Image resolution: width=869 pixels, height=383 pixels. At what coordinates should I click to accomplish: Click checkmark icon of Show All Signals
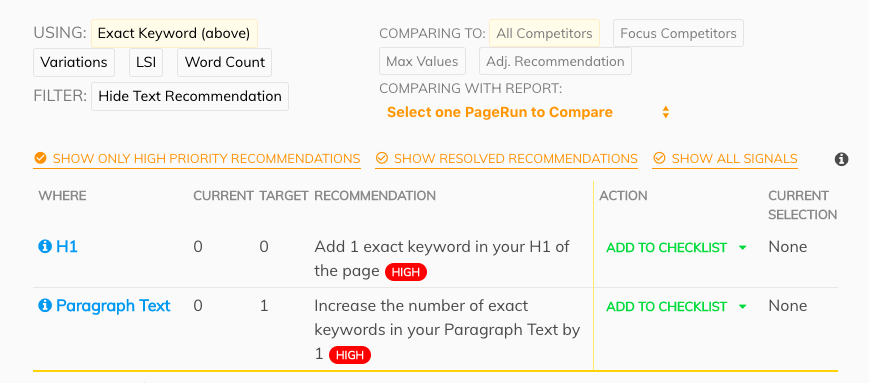pyautogui.click(x=658, y=159)
